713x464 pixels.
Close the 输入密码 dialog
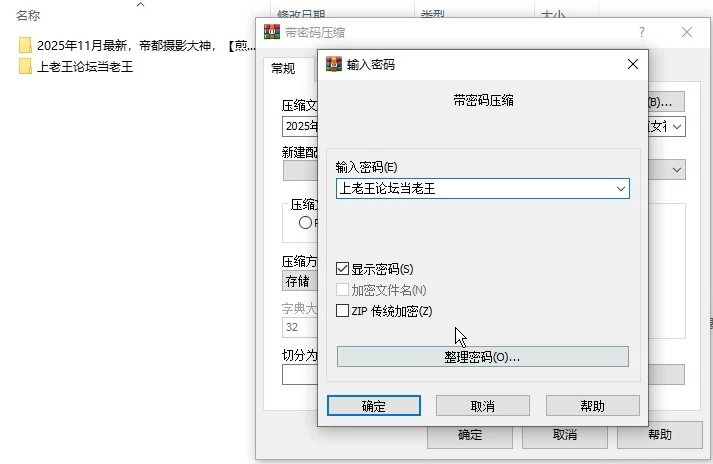633,64
